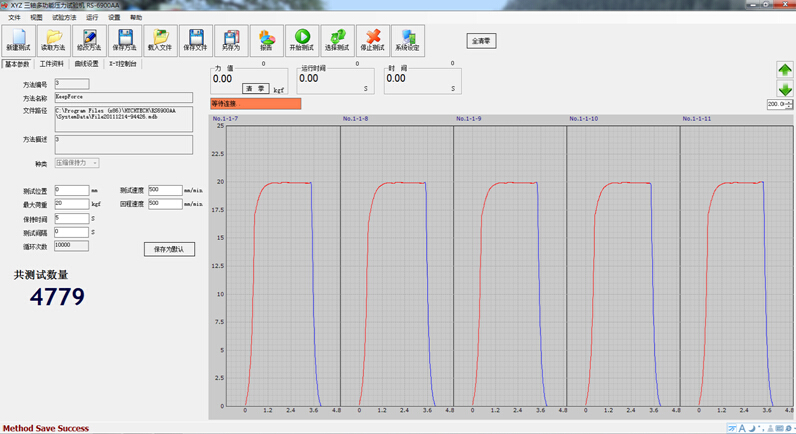The height and width of the screenshot is (434, 796).
Task: Switch to the 工件资料 tab
Action: click(52, 64)
